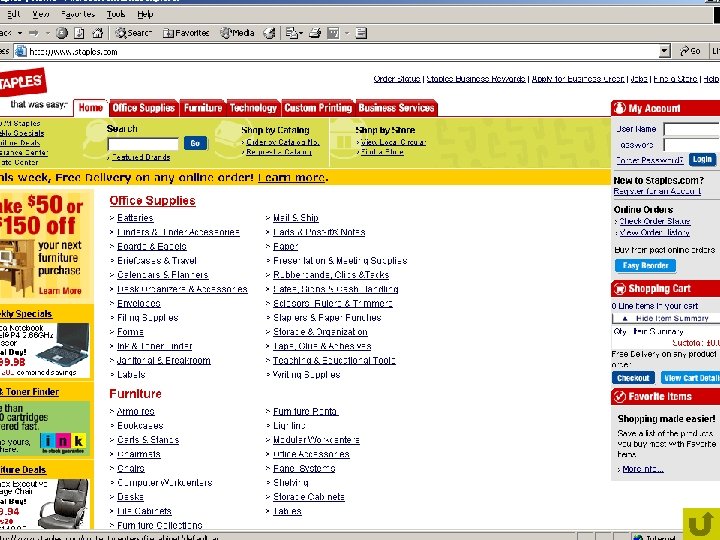Click the Learn more free delivery link
Image resolution: width=720 pixels, height=540 pixels.
(x=293, y=178)
